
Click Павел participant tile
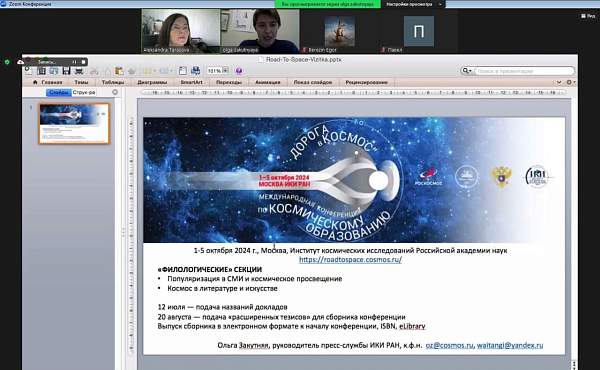pyautogui.click(x=419, y=31)
